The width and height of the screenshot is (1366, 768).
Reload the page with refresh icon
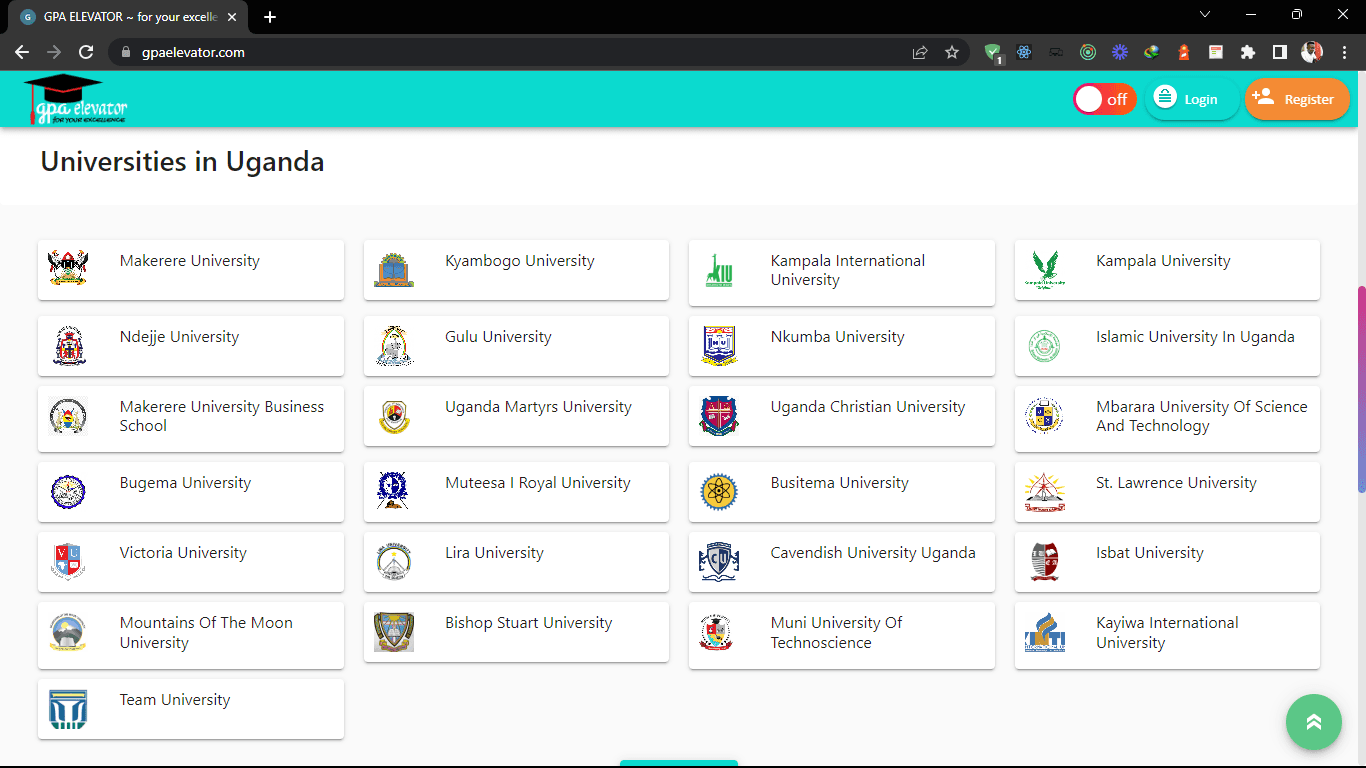86,52
